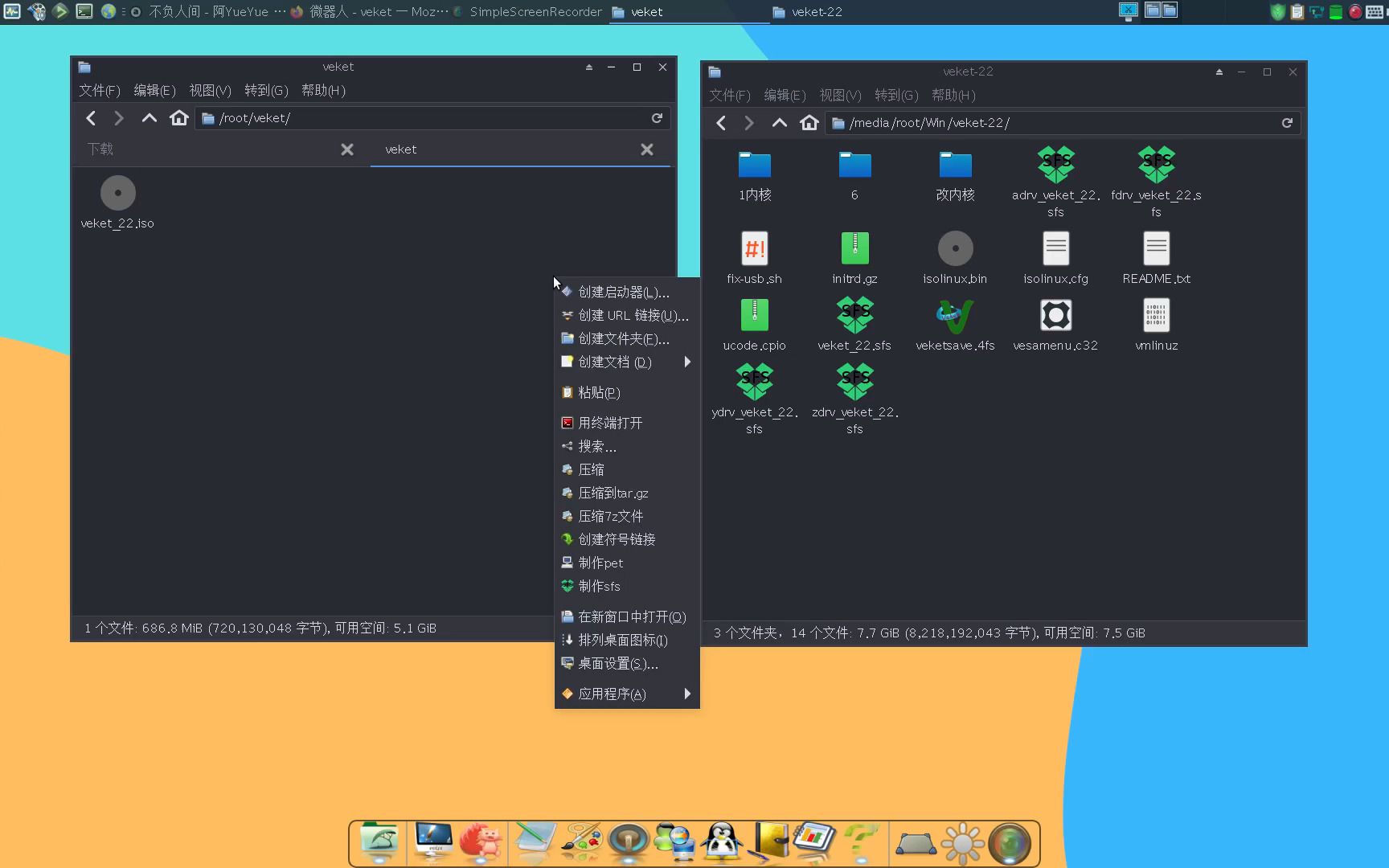Choose 桌面设置(S)... from context menu
Viewport: 1389px width, 868px height.
[627, 663]
